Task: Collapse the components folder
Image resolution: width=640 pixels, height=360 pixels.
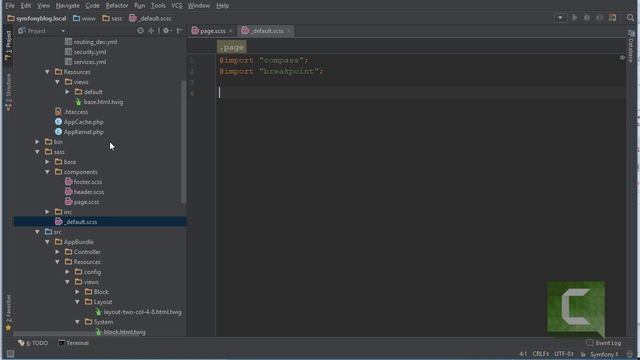Action: (x=47, y=172)
